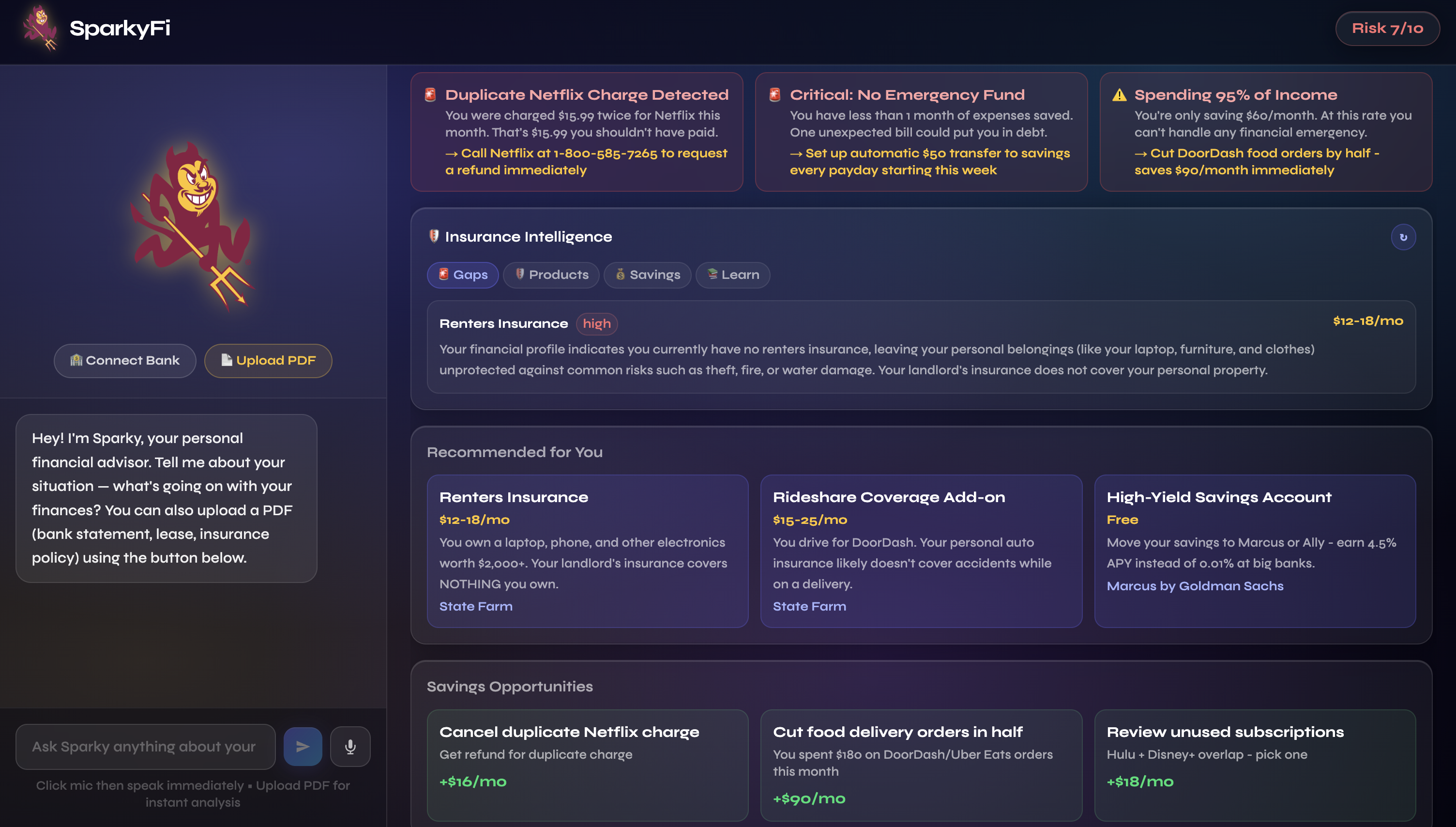Click the large Sparky devil mascot image
Image resolution: width=1456 pixels, height=827 pixels.
pos(193,224)
